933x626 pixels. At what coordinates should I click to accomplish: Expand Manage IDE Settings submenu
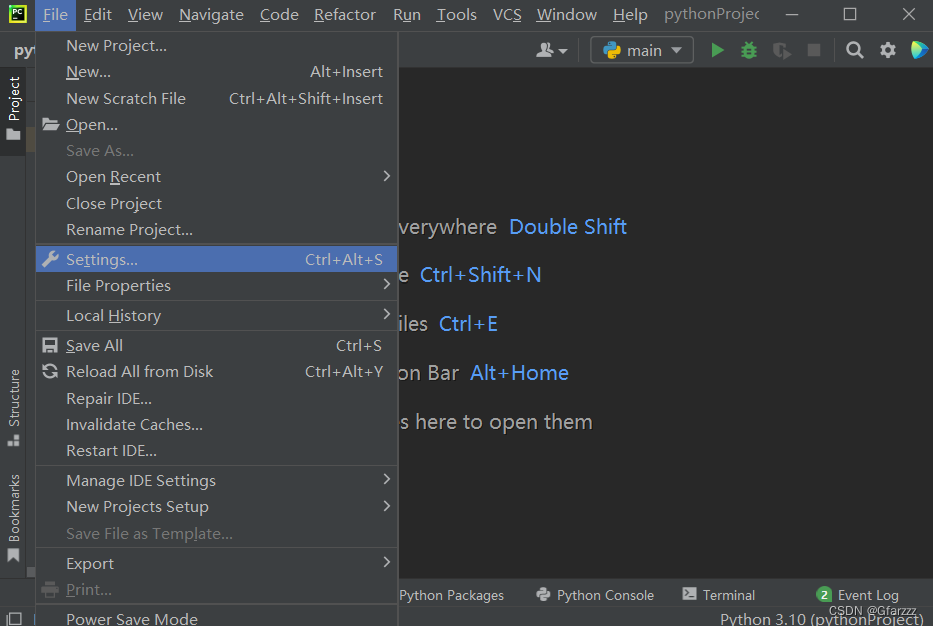tap(217, 481)
